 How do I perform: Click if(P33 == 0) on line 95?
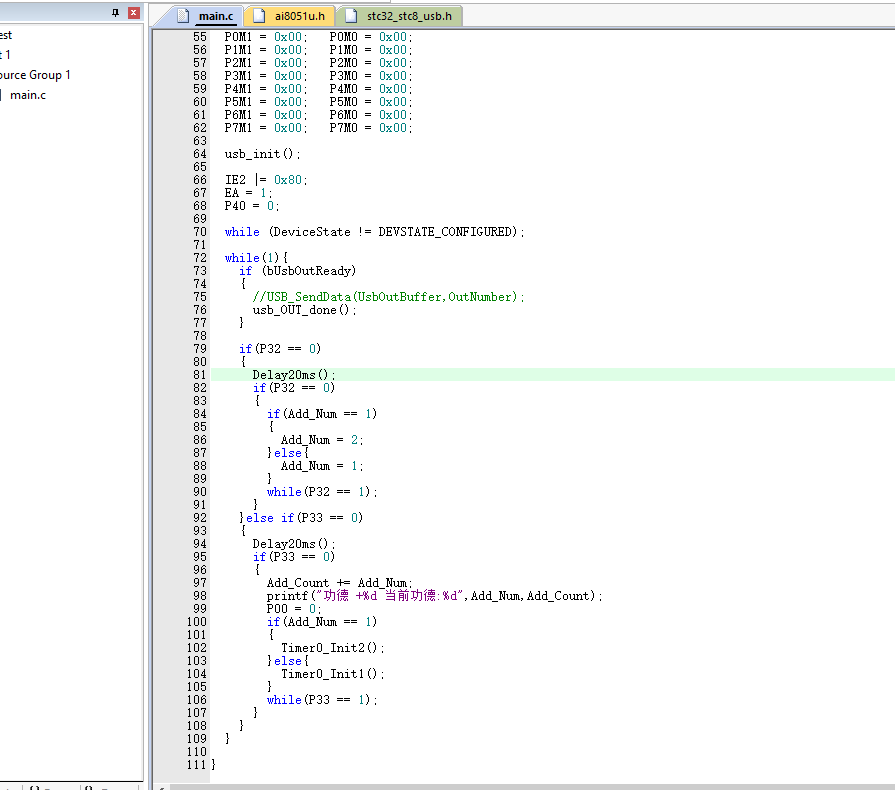[x=294, y=557]
